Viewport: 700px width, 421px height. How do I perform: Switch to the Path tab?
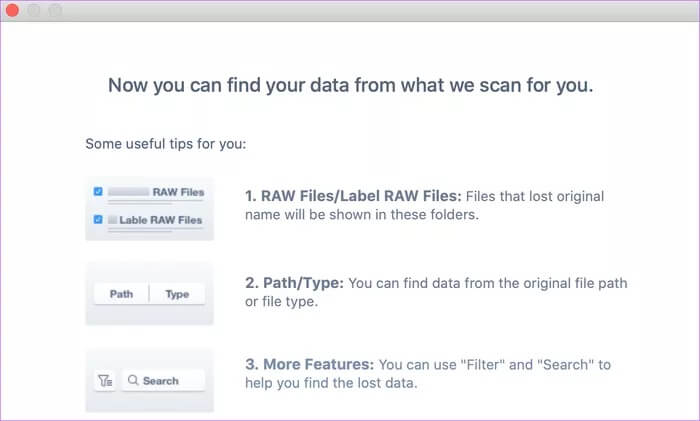click(121, 294)
